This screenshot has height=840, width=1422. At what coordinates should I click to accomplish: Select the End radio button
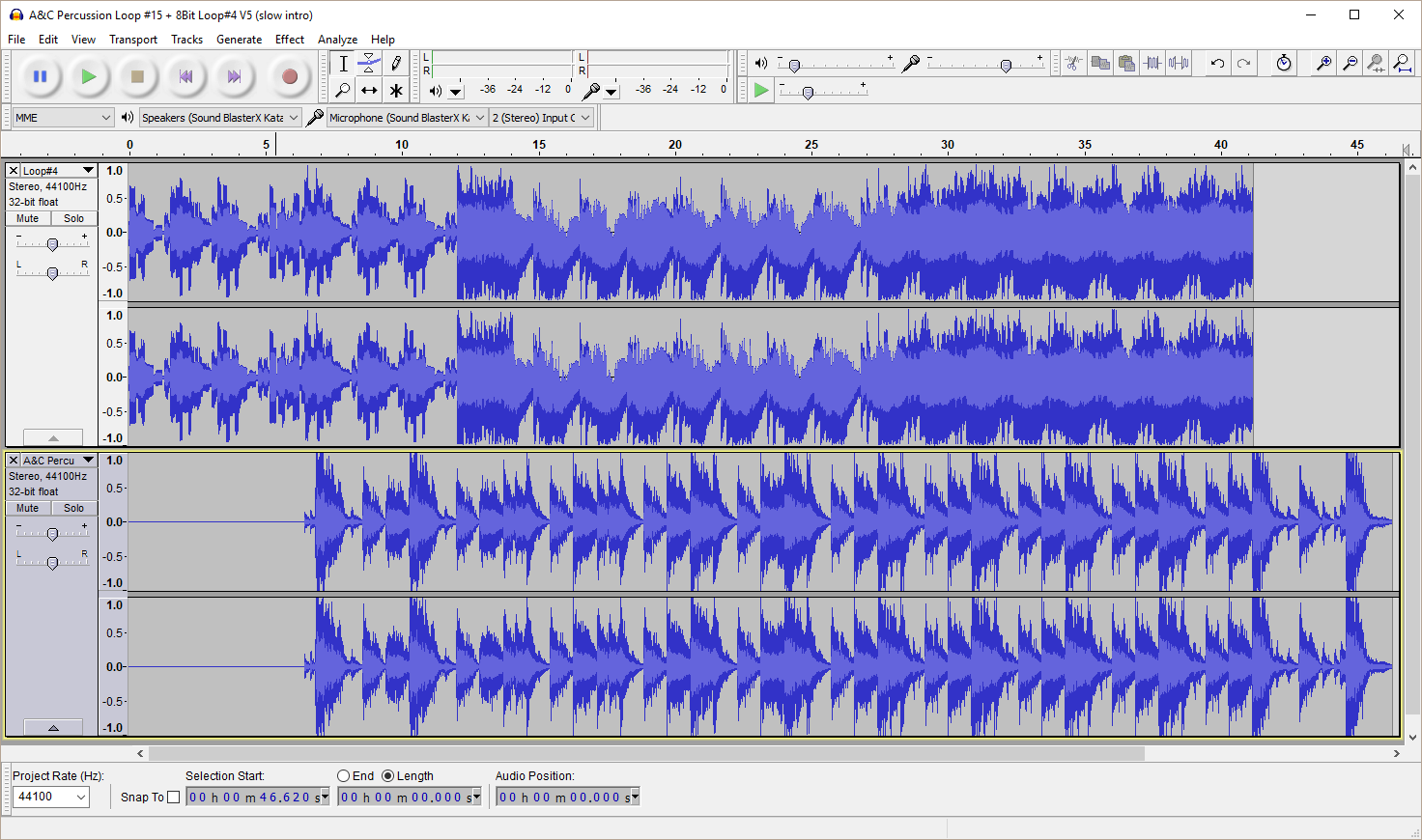(x=343, y=775)
